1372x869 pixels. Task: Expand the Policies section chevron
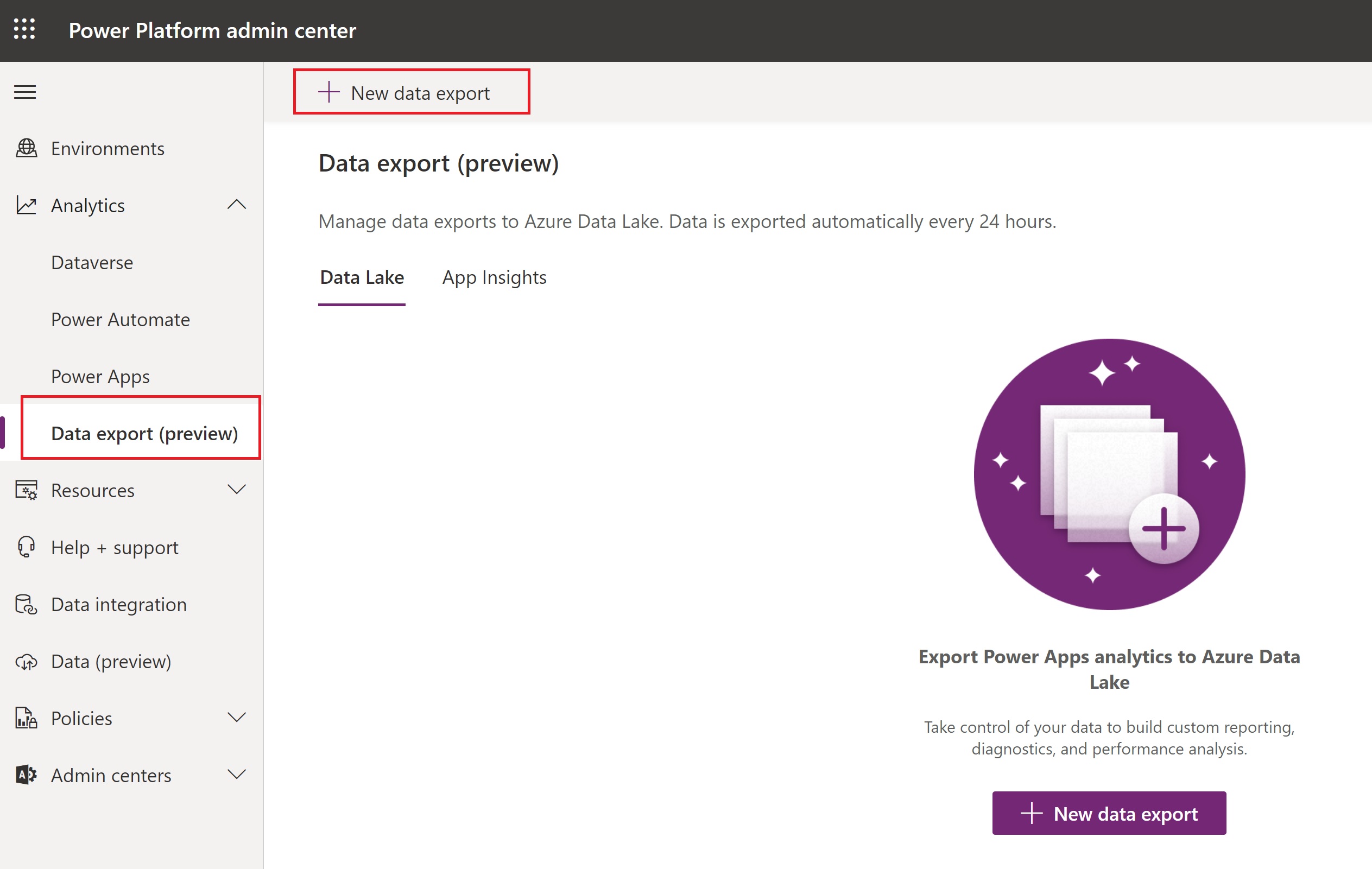pos(237,717)
